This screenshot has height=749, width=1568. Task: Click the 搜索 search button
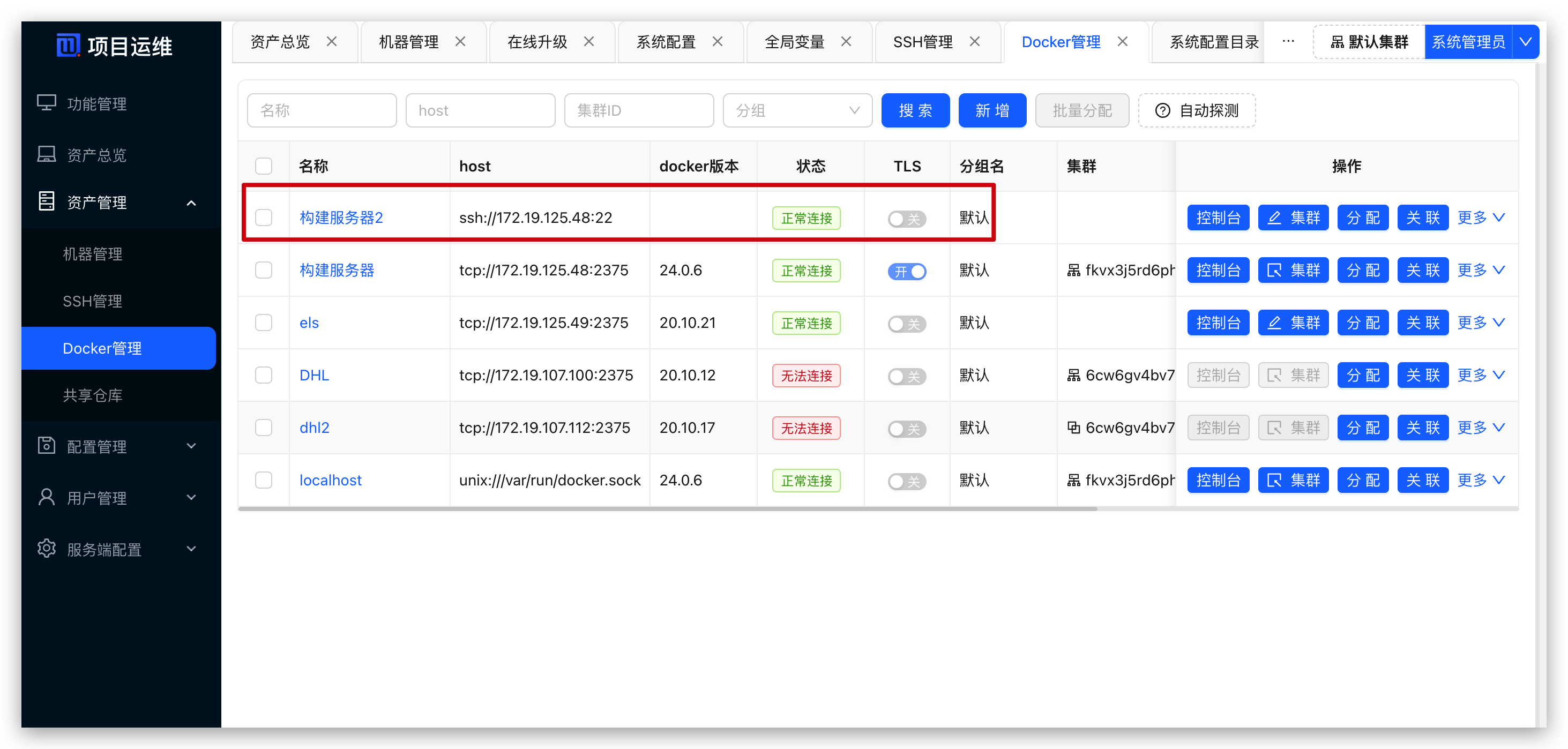915,111
